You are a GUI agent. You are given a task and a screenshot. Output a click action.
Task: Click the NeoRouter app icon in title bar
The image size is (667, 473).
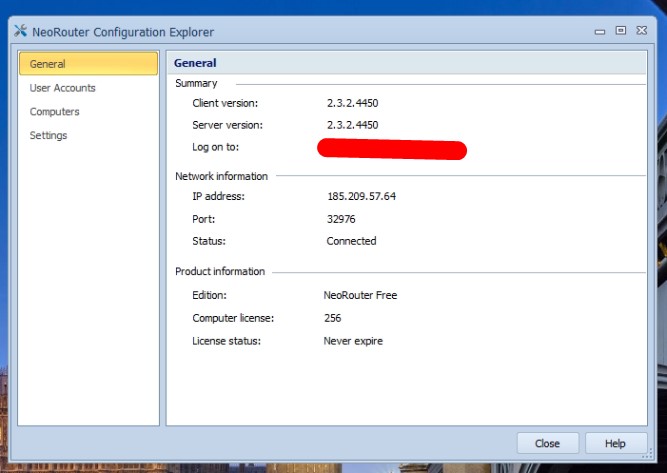tap(21, 32)
